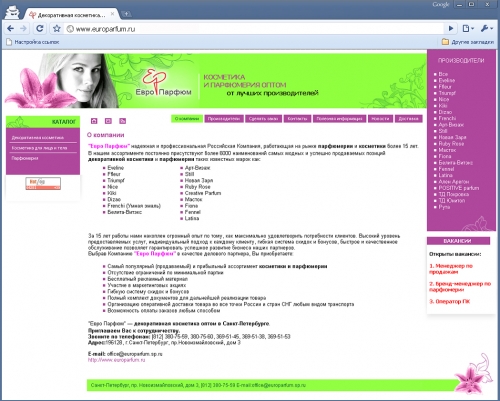This screenshot has width=500, height=401.
Task: Click the Евро Парфюм logo in banner
Action: click(x=163, y=83)
